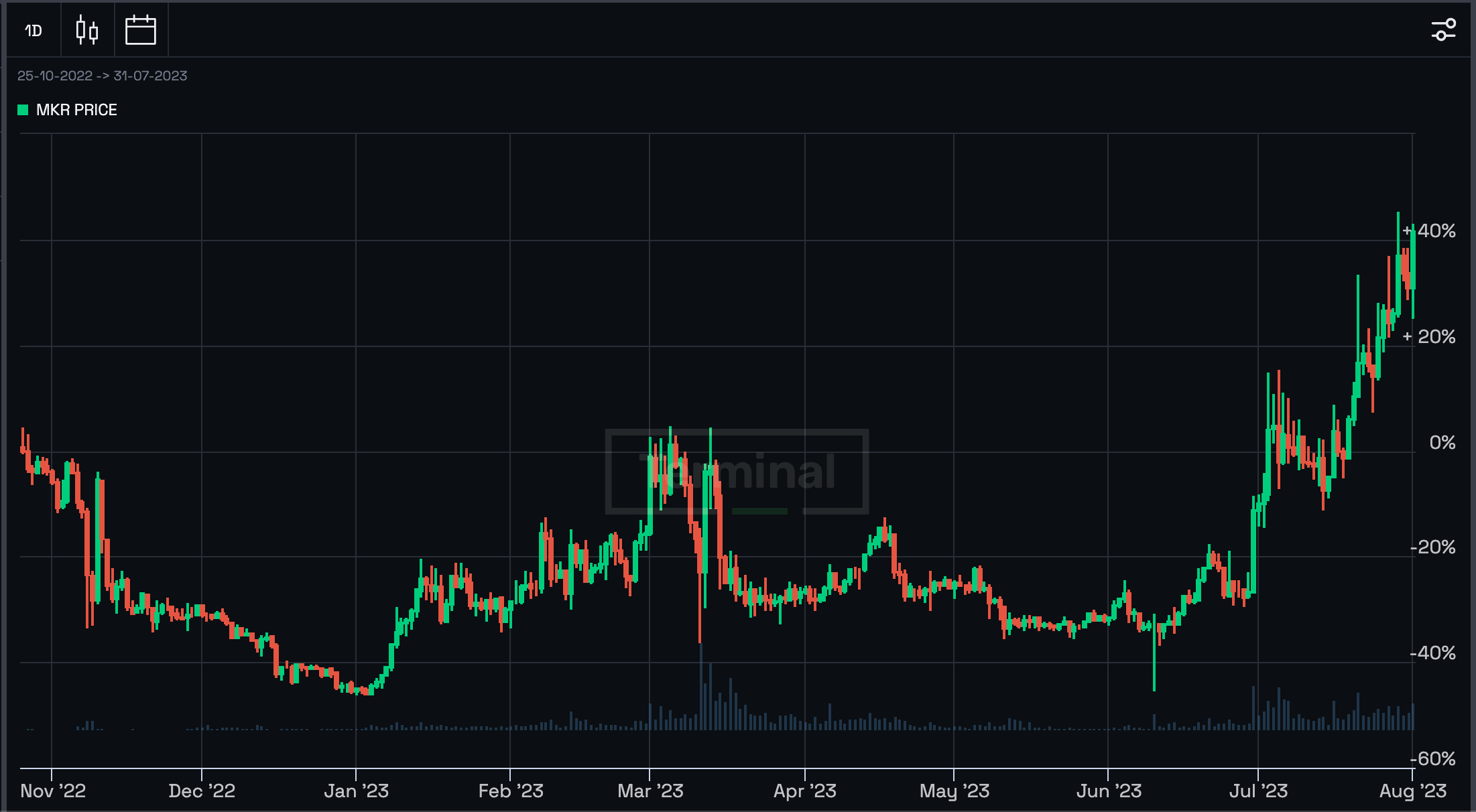Click the tall March '23 volume bar
The height and width of the screenshot is (812, 1476).
click(x=701, y=687)
